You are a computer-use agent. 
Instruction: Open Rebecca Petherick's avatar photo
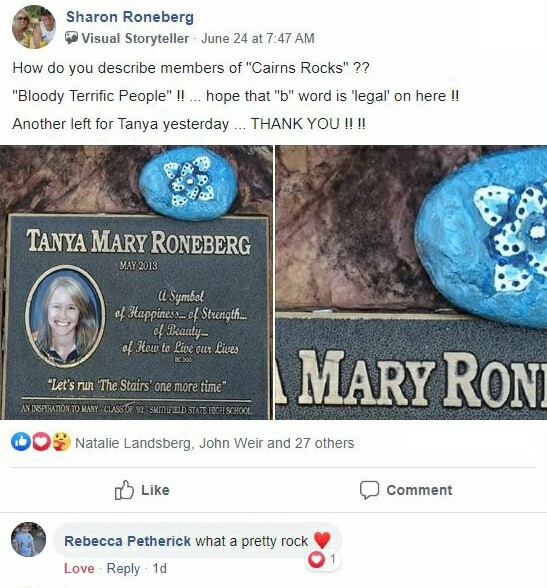pos(28,540)
